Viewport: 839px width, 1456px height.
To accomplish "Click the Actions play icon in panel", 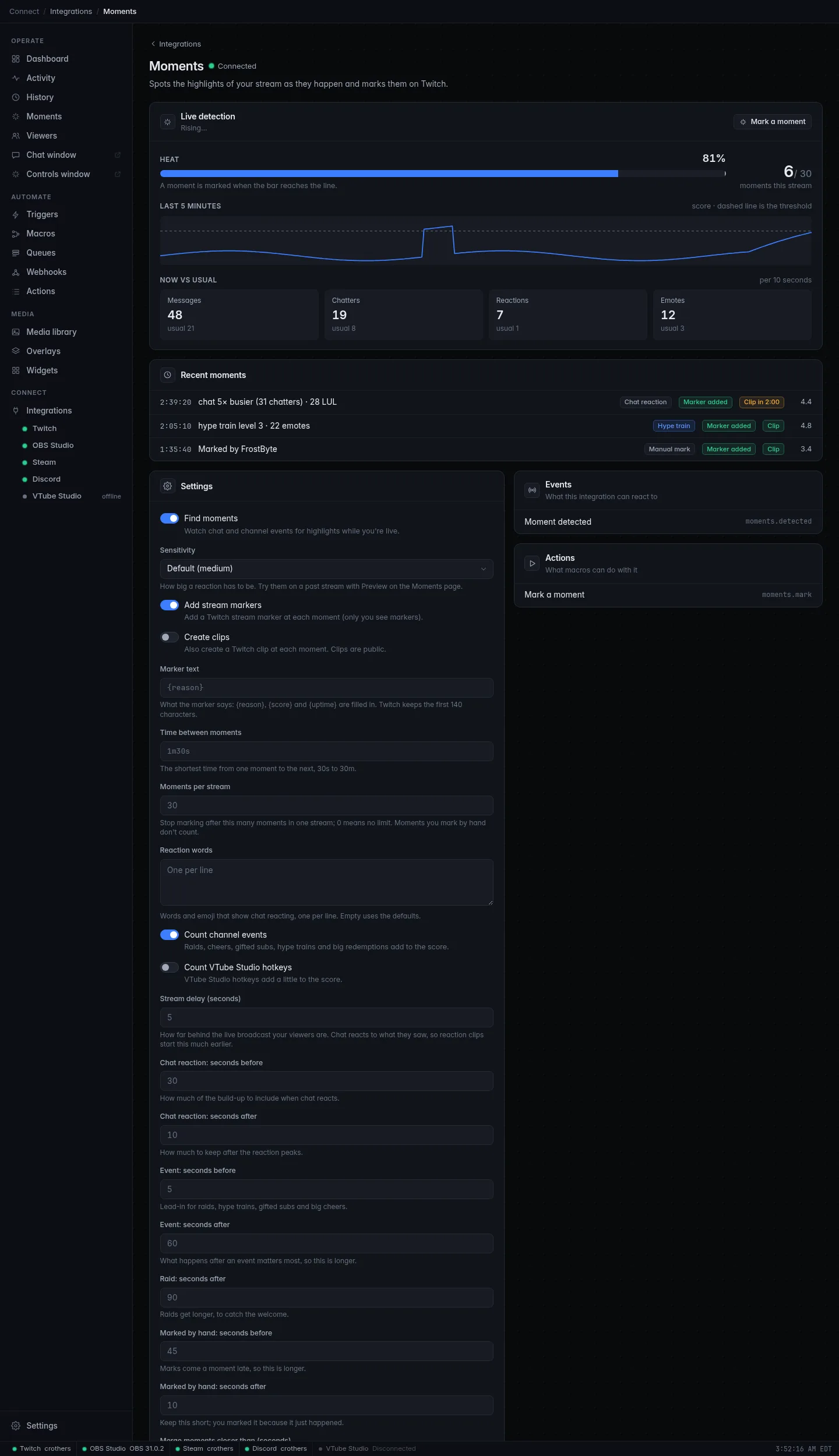I will 532,564.
